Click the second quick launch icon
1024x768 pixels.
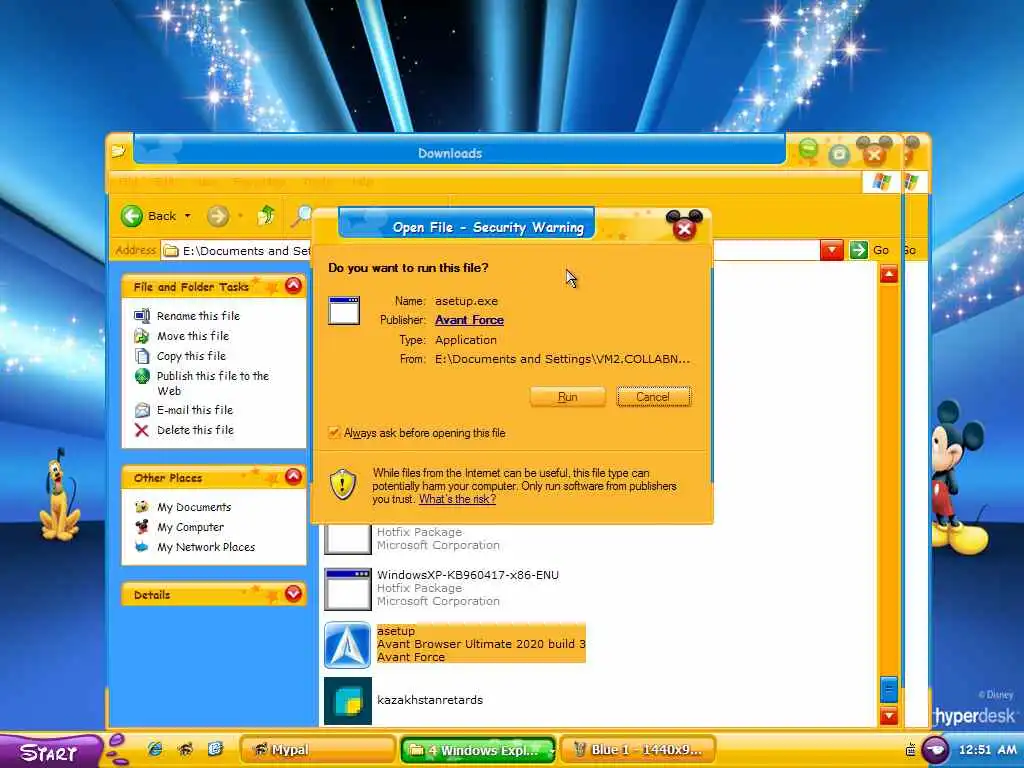[x=185, y=749]
